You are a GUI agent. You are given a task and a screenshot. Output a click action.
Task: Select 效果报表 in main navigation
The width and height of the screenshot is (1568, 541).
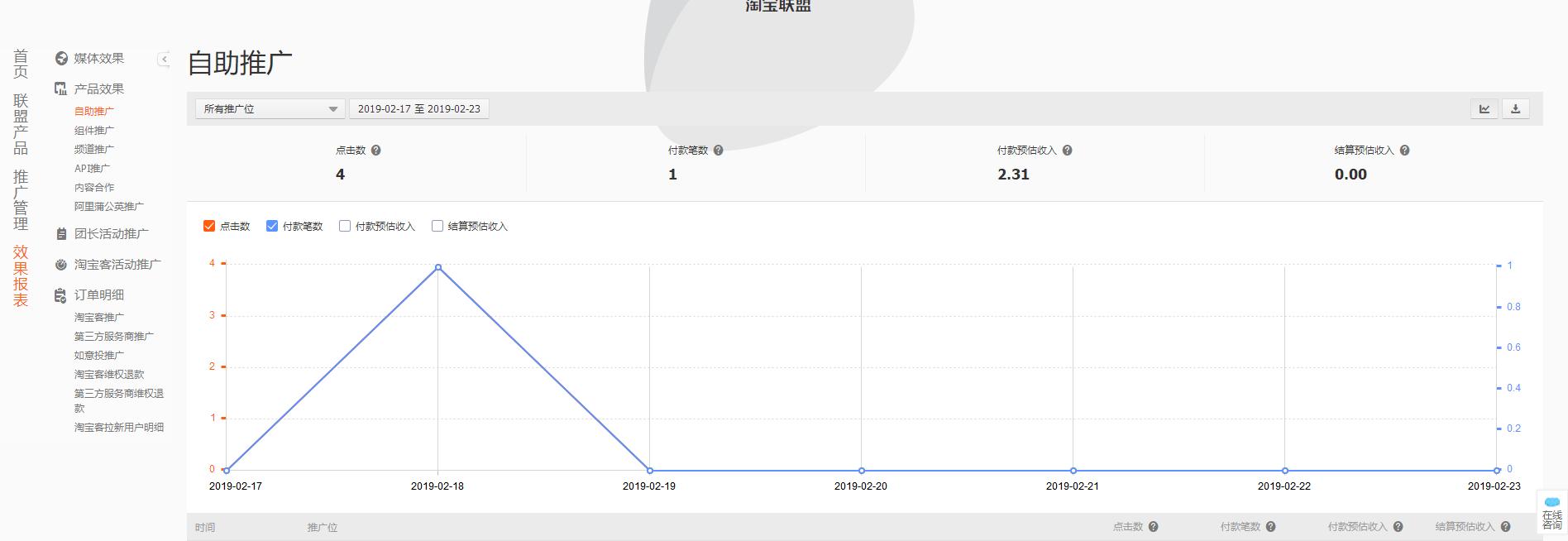pyautogui.click(x=21, y=276)
